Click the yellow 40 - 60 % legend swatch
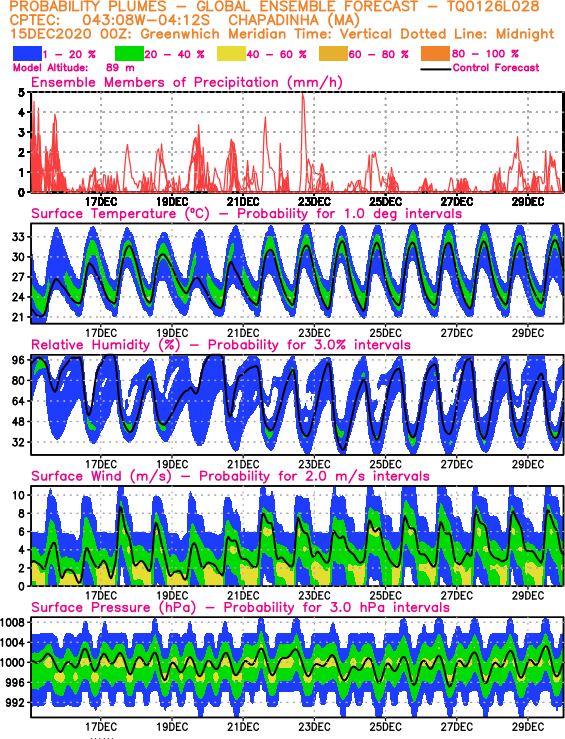This screenshot has height=739, width=565. 231,54
